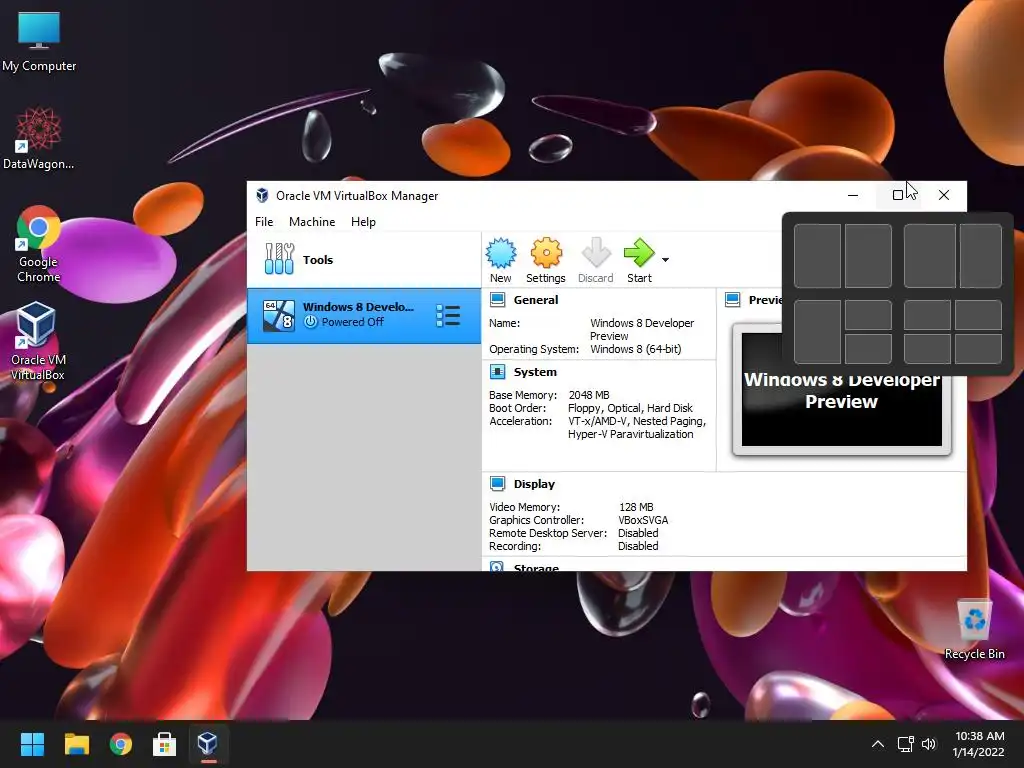Open the System section heading link
This screenshot has height=768, width=1024.
[x=536, y=372]
